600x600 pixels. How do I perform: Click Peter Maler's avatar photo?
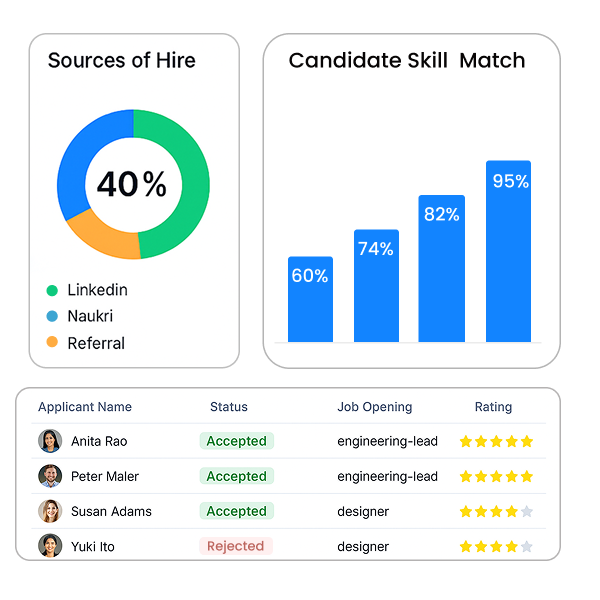(x=50, y=476)
